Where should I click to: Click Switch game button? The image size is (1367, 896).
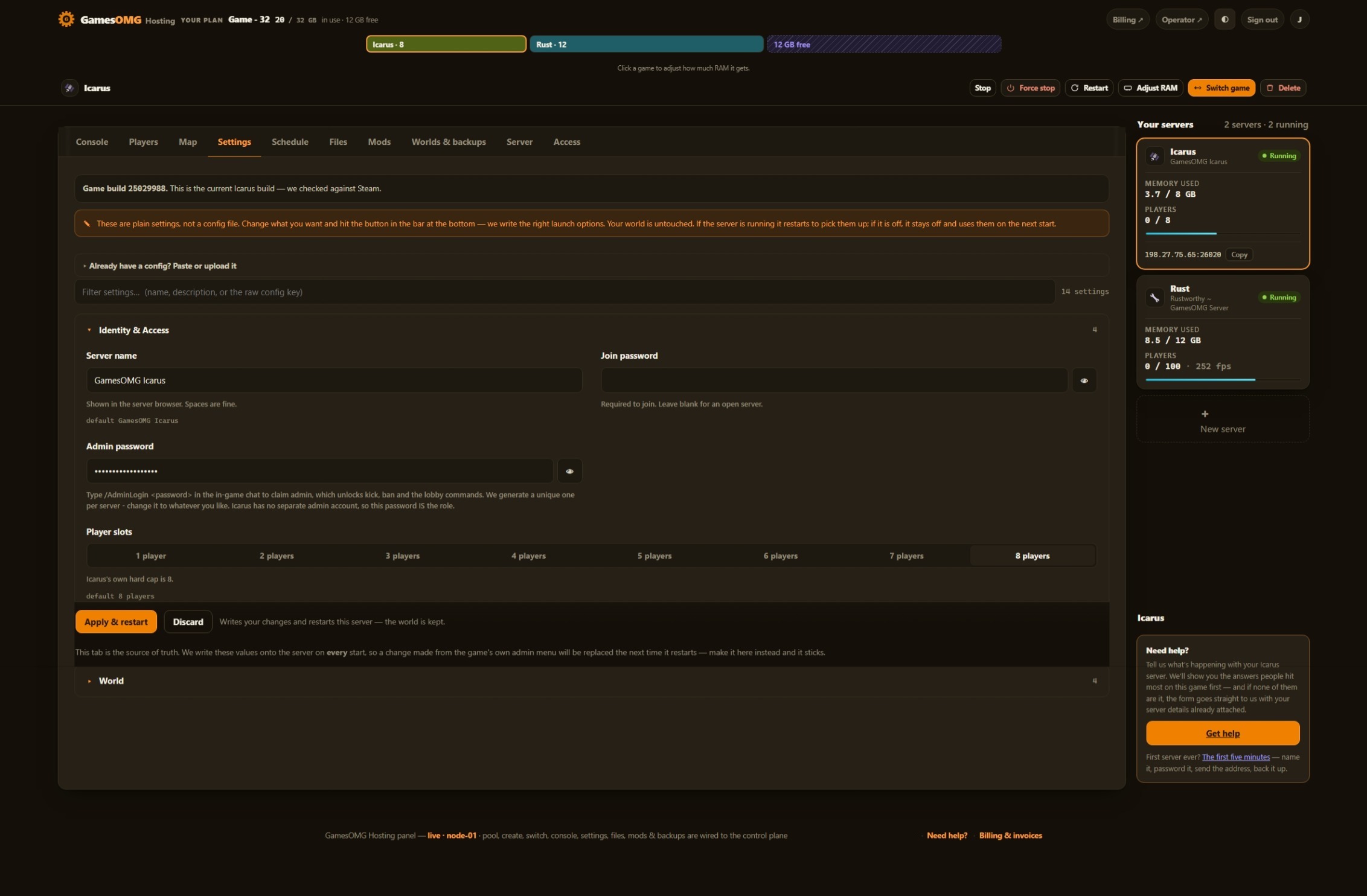1221,88
